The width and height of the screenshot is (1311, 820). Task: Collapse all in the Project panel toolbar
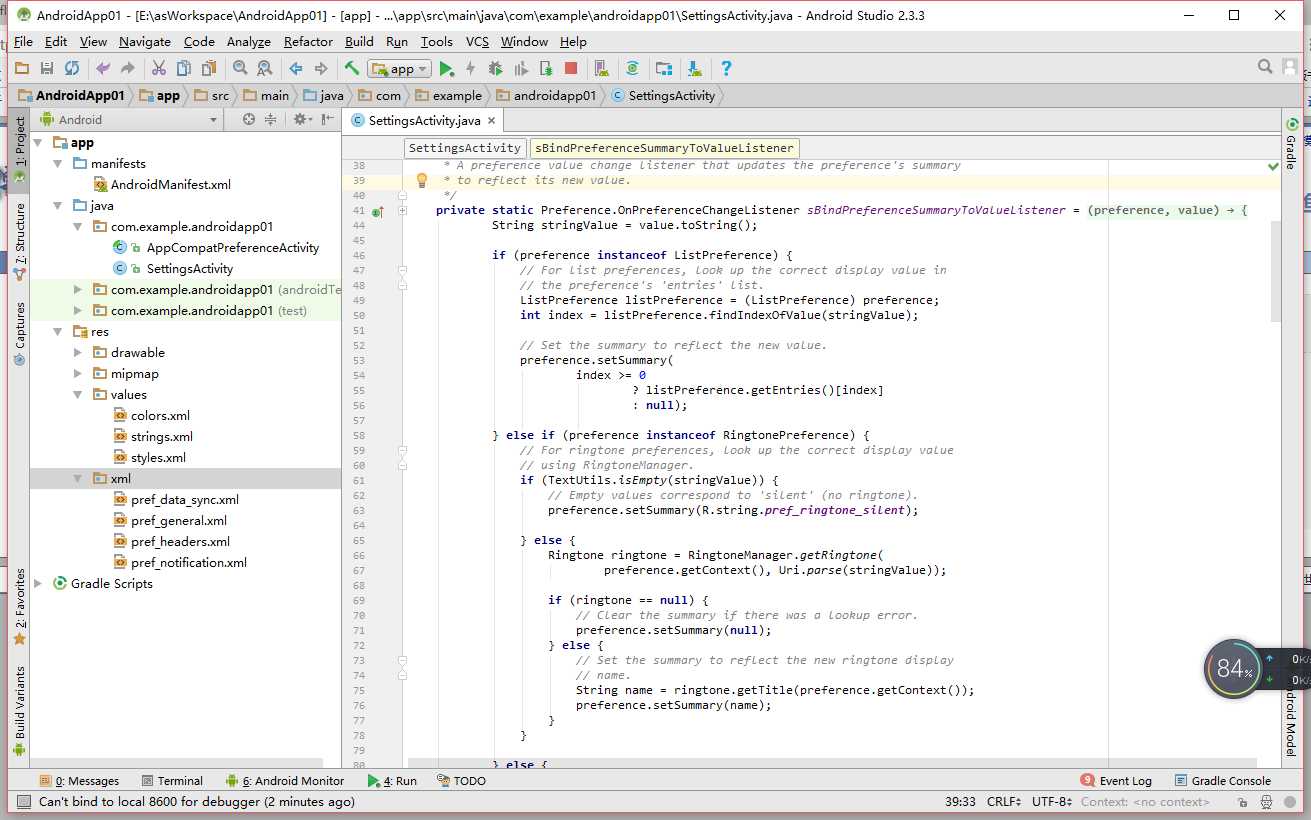tap(270, 119)
